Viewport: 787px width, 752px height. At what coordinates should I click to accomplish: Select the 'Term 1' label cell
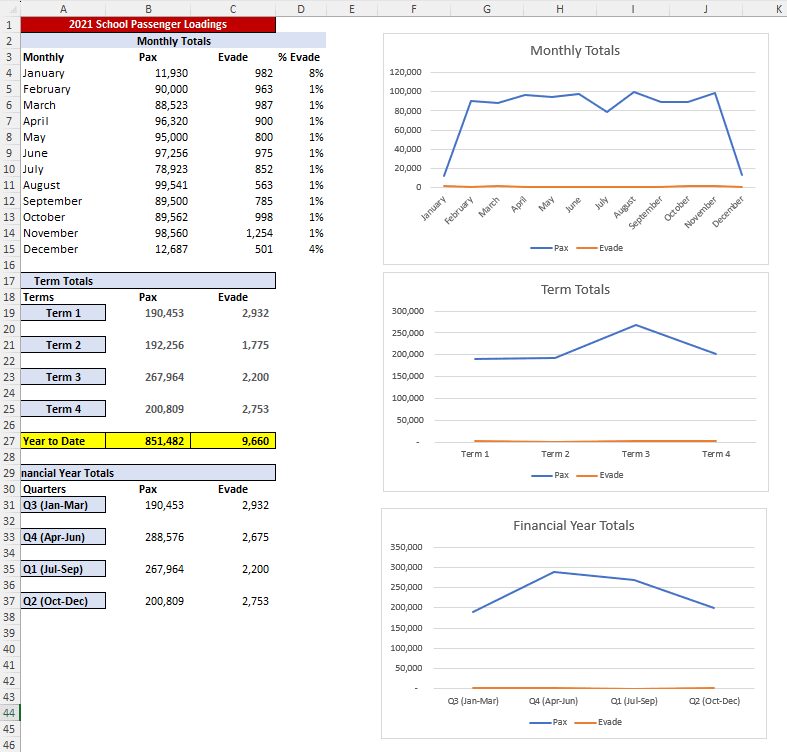(63, 313)
